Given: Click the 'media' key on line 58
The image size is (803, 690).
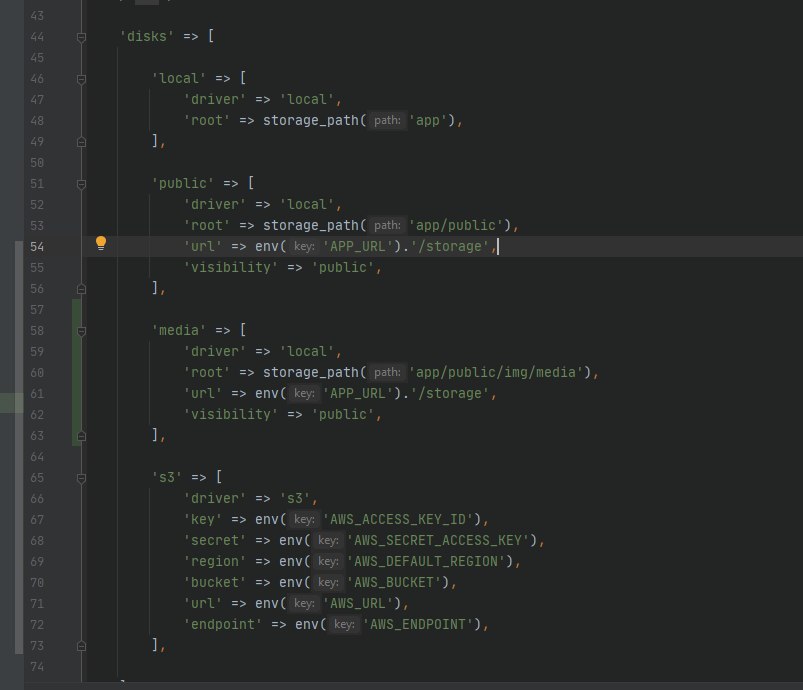Looking at the screenshot, I should click(x=178, y=330).
